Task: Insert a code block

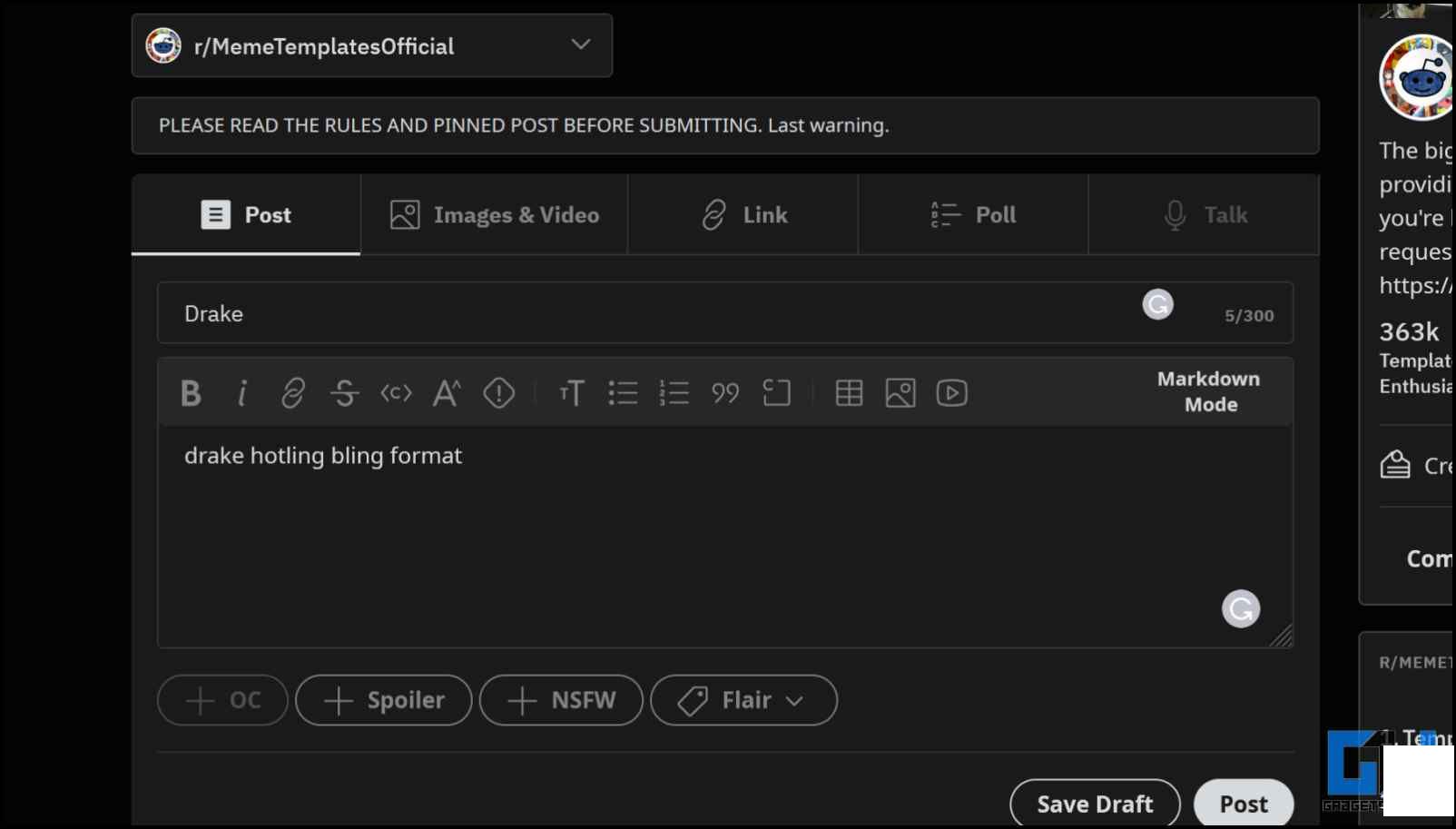Action: point(776,393)
